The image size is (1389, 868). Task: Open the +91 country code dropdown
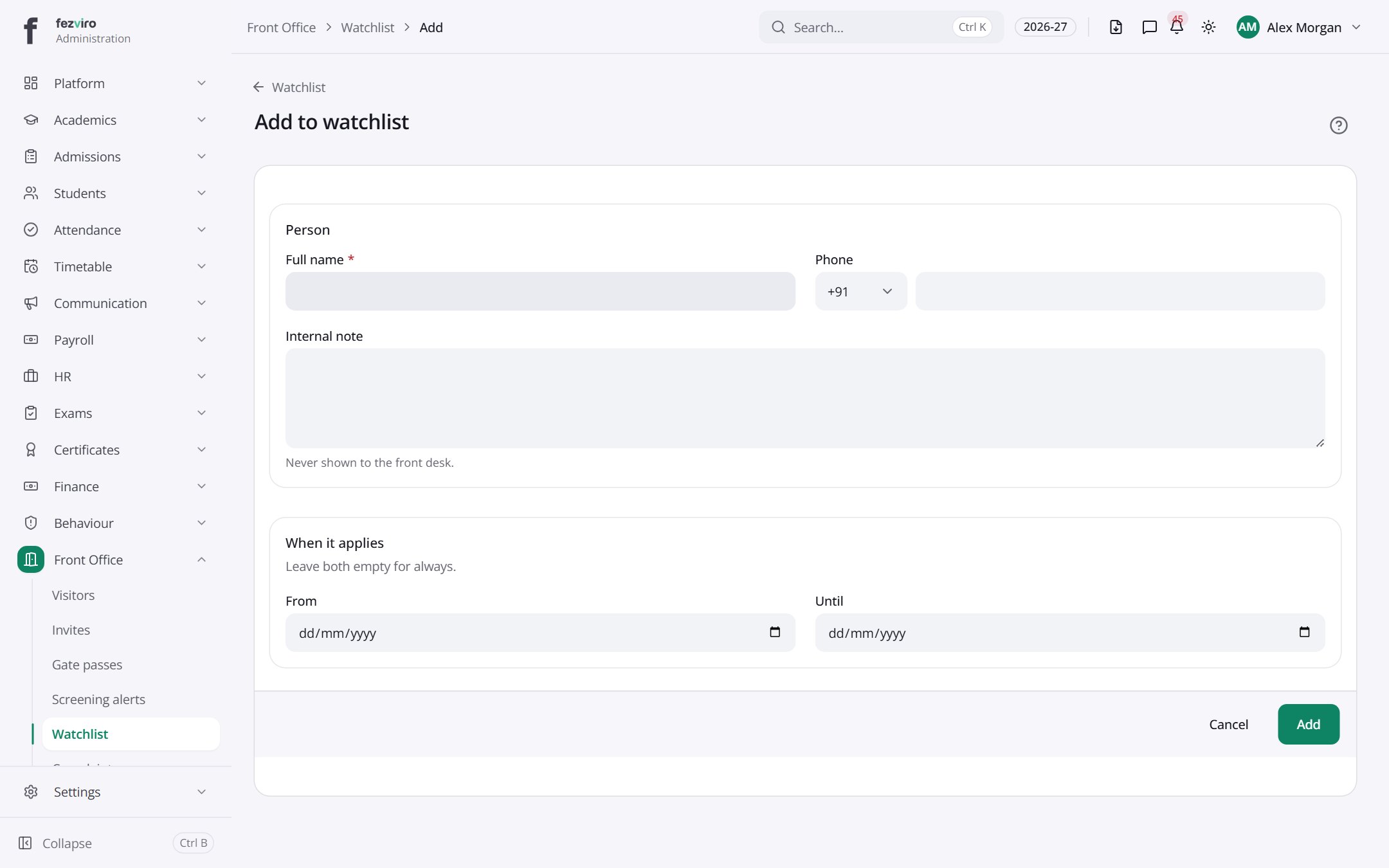pos(861,291)
